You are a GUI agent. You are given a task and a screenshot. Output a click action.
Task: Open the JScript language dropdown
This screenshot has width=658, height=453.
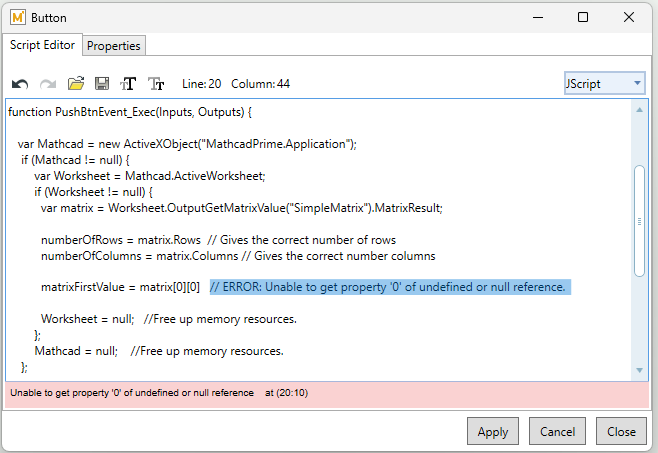[604, 84]
